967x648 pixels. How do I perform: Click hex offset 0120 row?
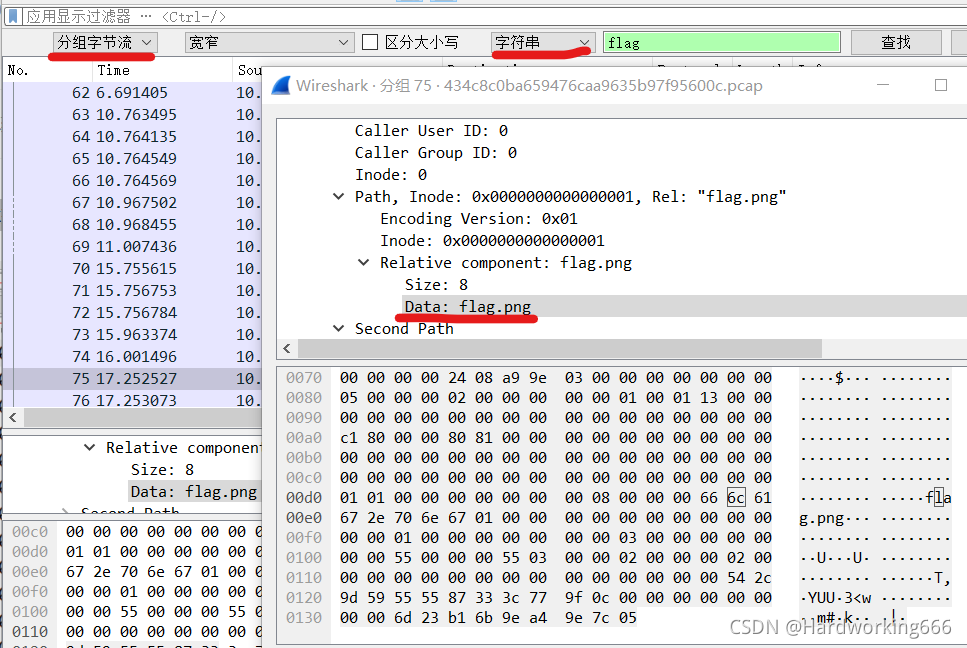(x=304, y=597)
